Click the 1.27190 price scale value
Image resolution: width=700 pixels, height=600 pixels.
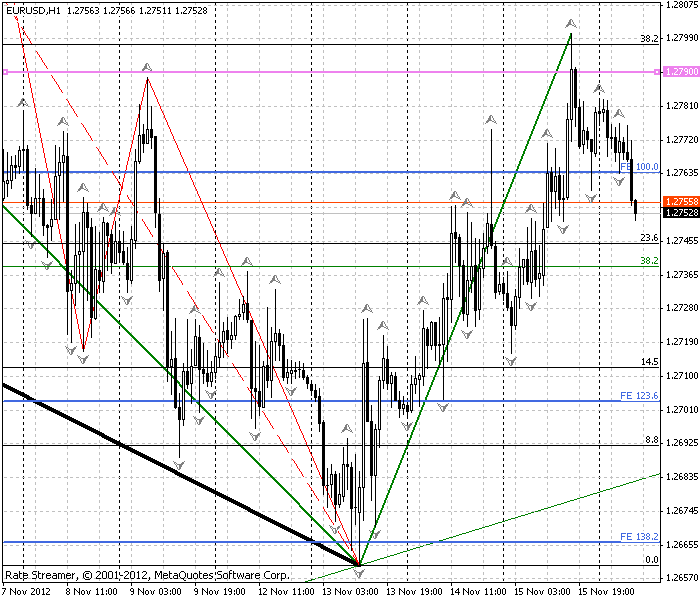coord(682,342)
